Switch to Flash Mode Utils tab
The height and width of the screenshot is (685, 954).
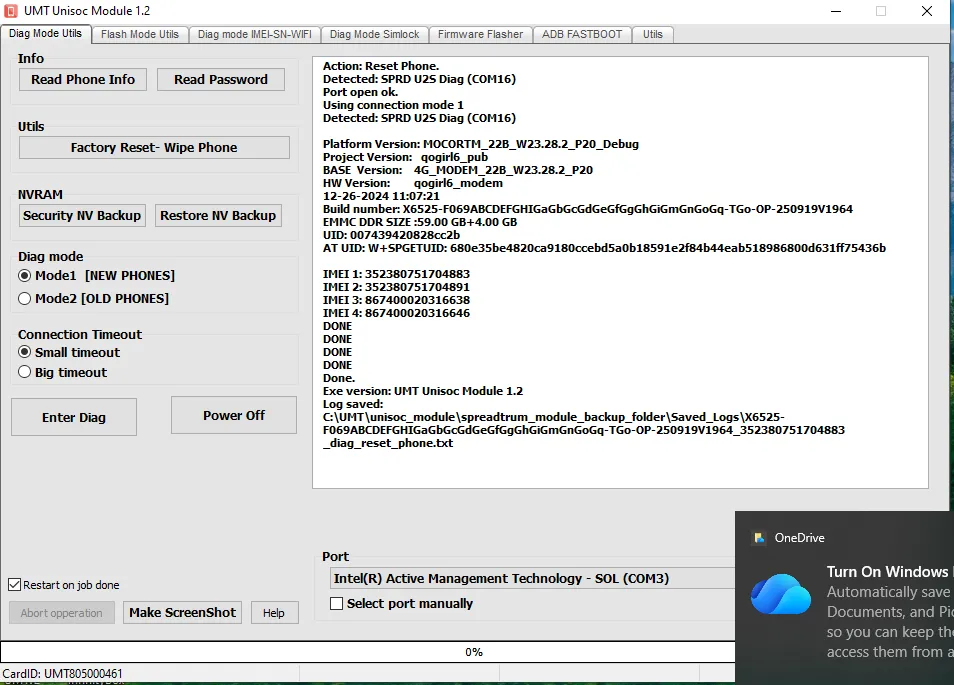[x=140, y=34]
